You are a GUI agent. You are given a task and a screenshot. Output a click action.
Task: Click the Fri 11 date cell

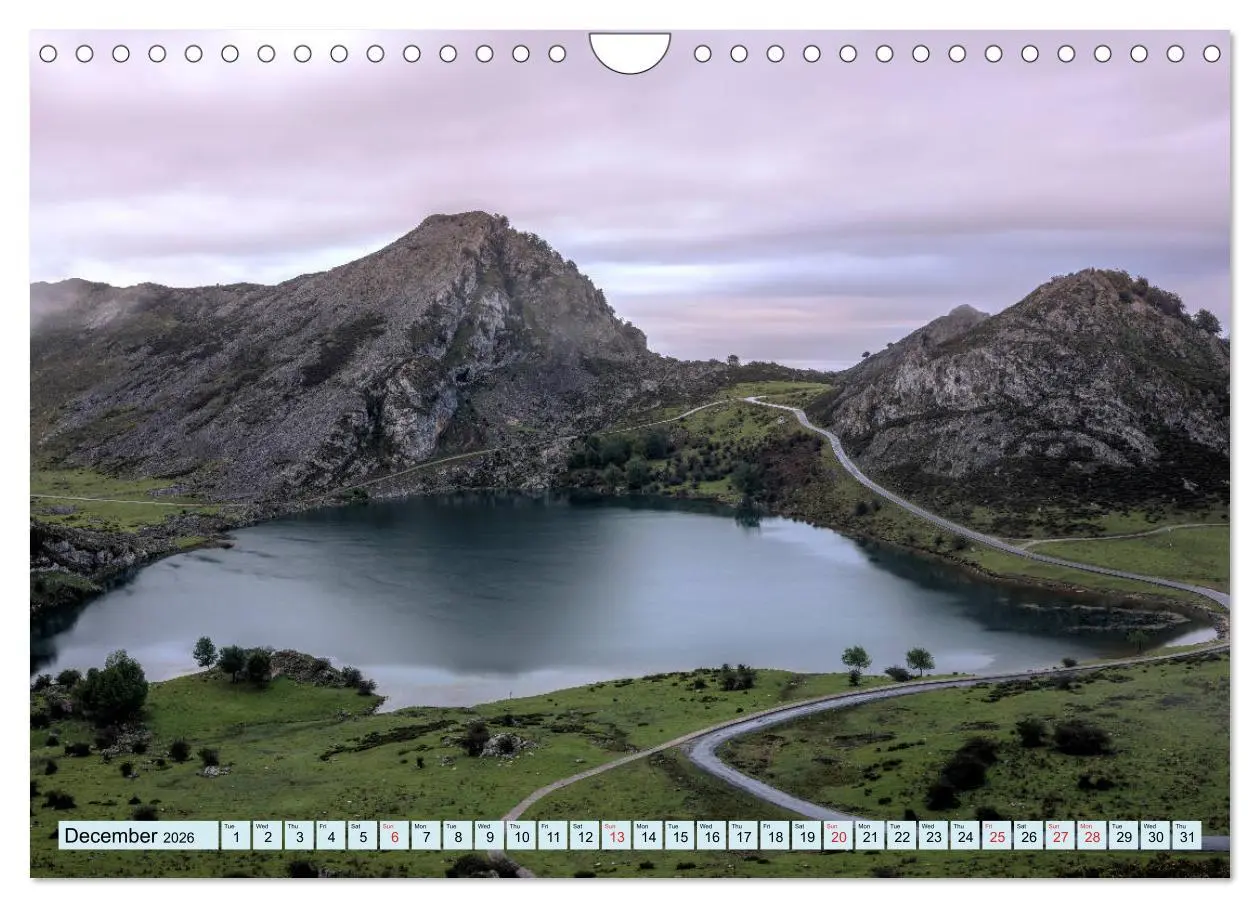(553, 836)
